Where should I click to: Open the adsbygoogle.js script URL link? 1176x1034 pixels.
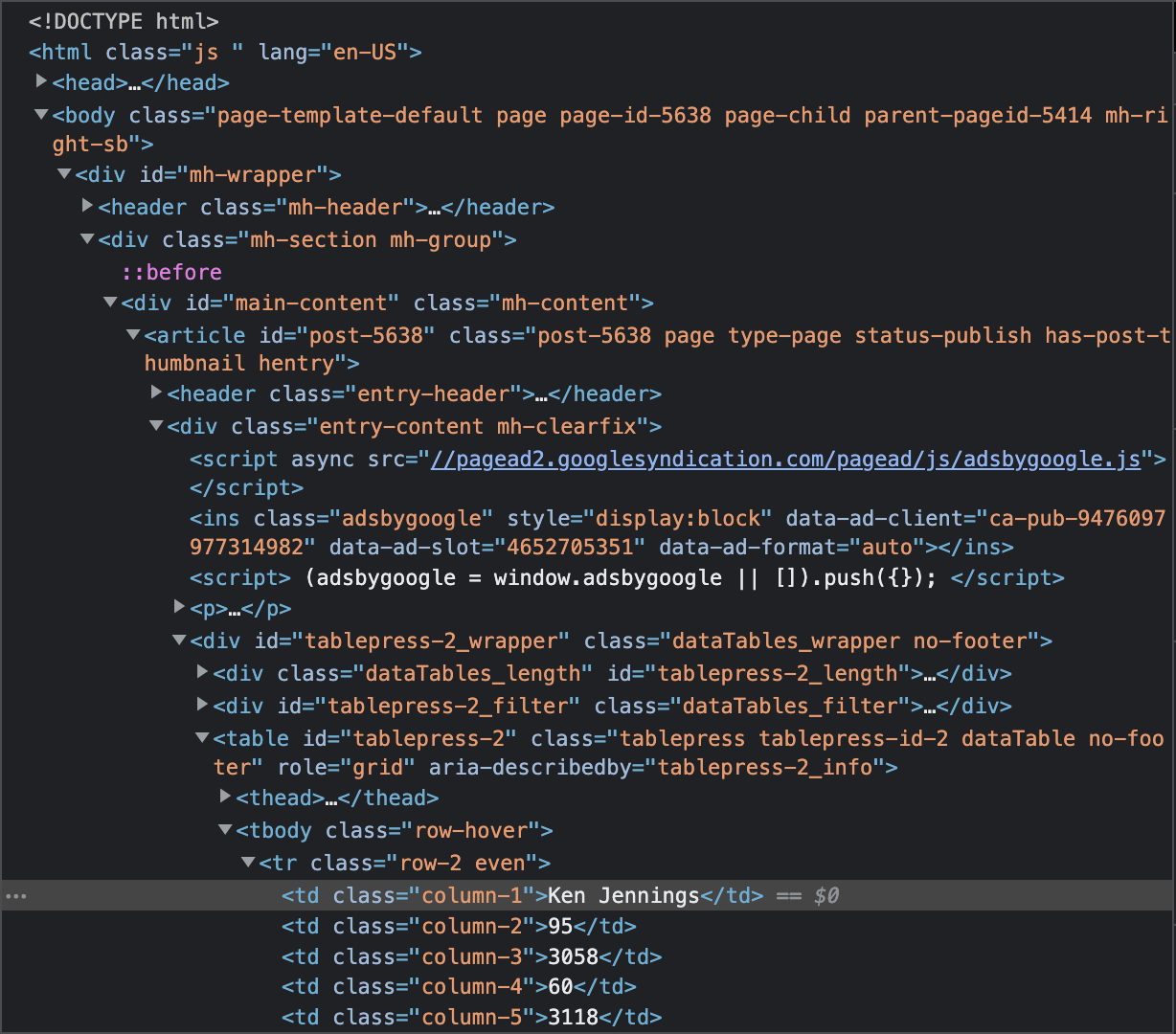(786, 459)
